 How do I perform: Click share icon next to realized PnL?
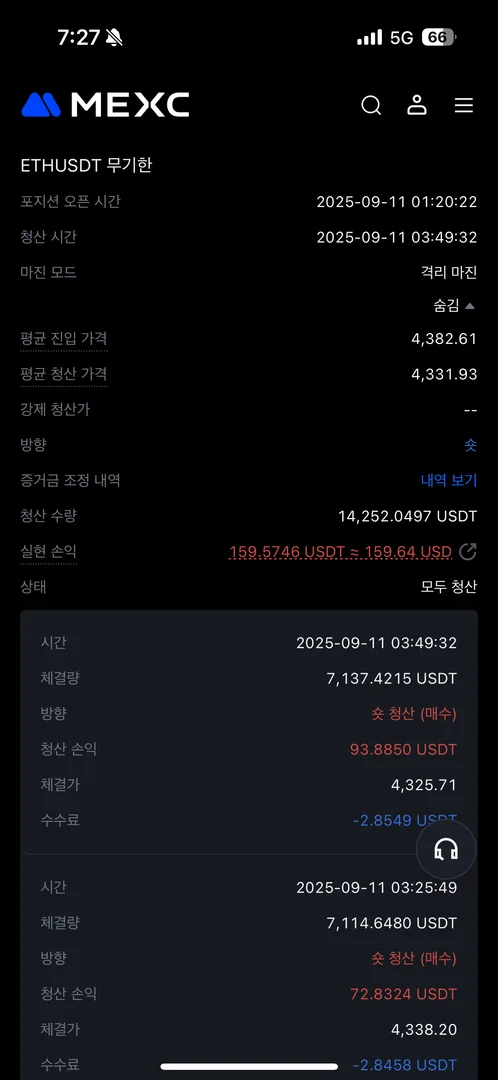coord(468,551)
